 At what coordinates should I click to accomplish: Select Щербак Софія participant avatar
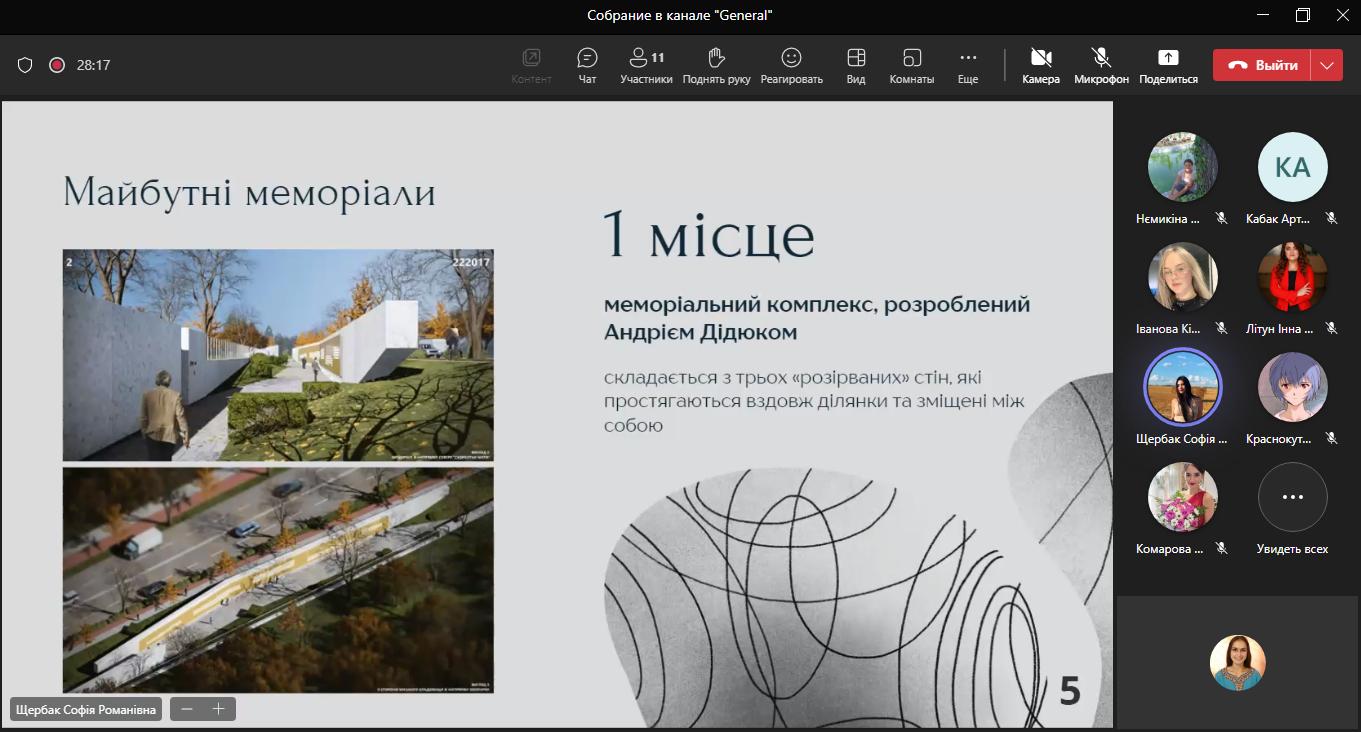1183,387
